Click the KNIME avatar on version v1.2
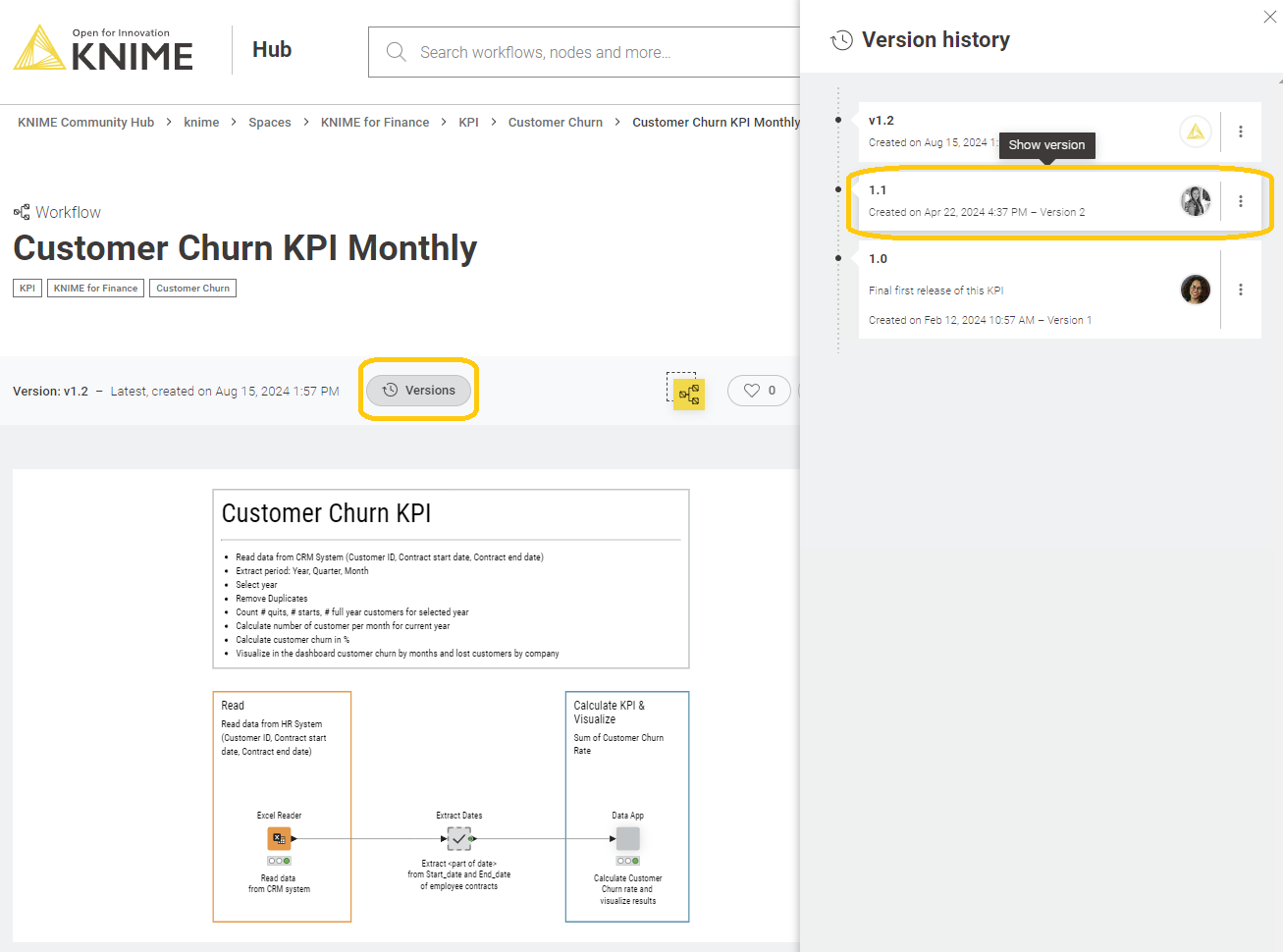Image resolution: width=1283 pixels, height=952 pixels. (1195, 131)
